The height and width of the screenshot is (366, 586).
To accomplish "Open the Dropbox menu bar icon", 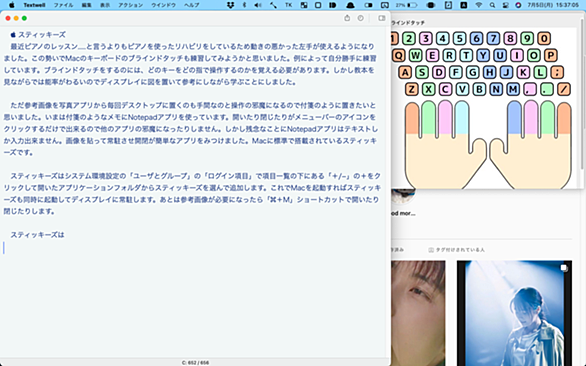I will click(231, 5).
